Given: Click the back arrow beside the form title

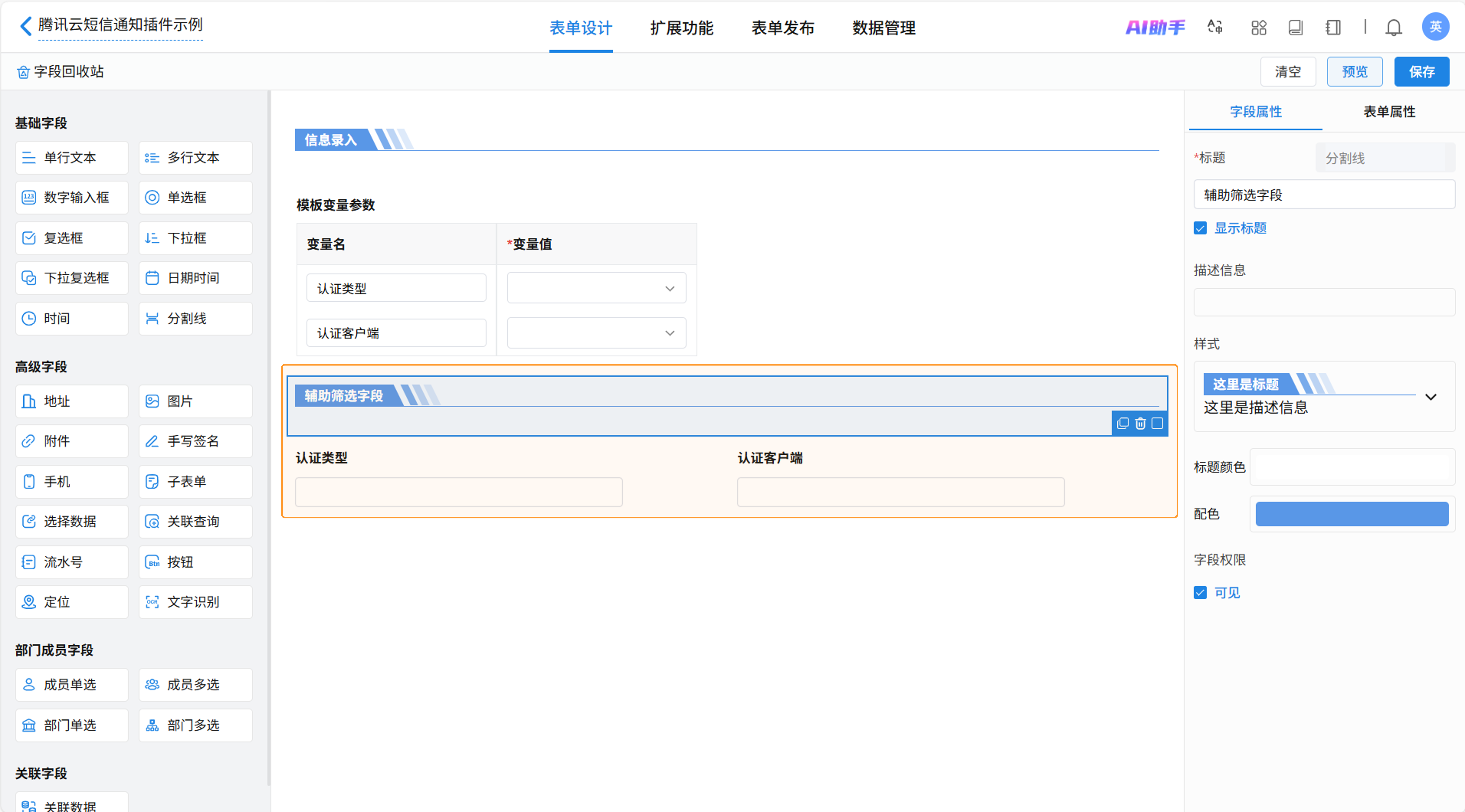Looking at the screenshot, I should point(26,26).
